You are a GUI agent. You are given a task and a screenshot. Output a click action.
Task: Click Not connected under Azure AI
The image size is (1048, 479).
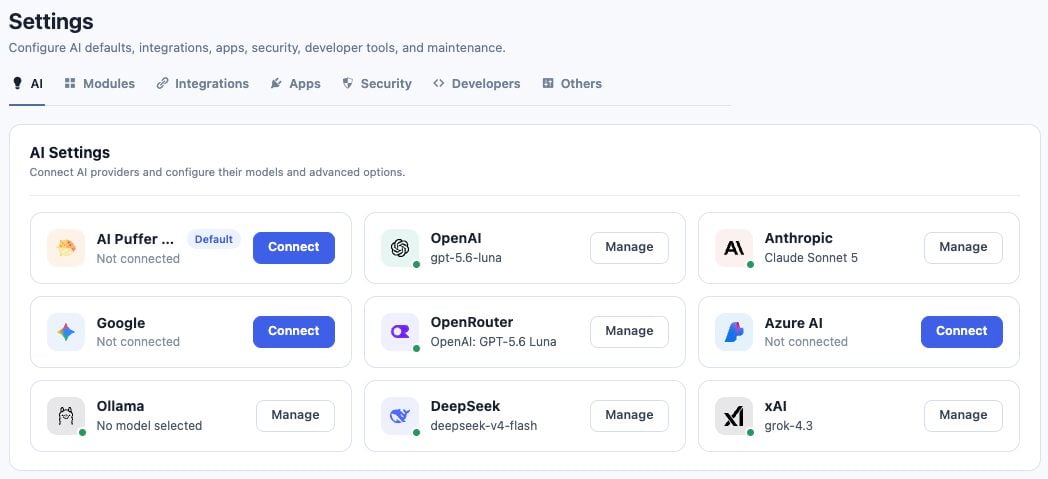point(806,342)
